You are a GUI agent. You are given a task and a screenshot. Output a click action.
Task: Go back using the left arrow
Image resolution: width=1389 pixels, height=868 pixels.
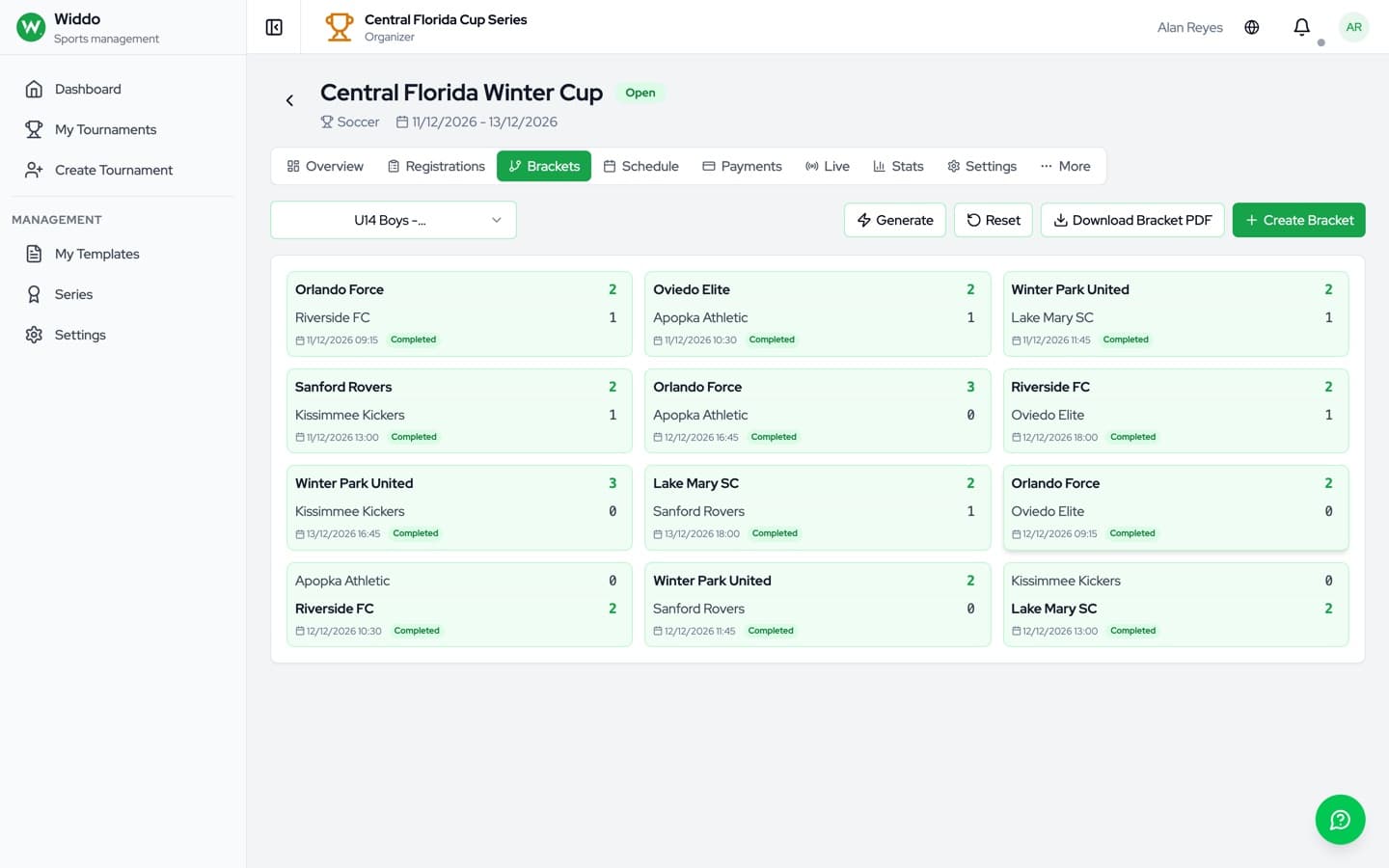(289, 100)
